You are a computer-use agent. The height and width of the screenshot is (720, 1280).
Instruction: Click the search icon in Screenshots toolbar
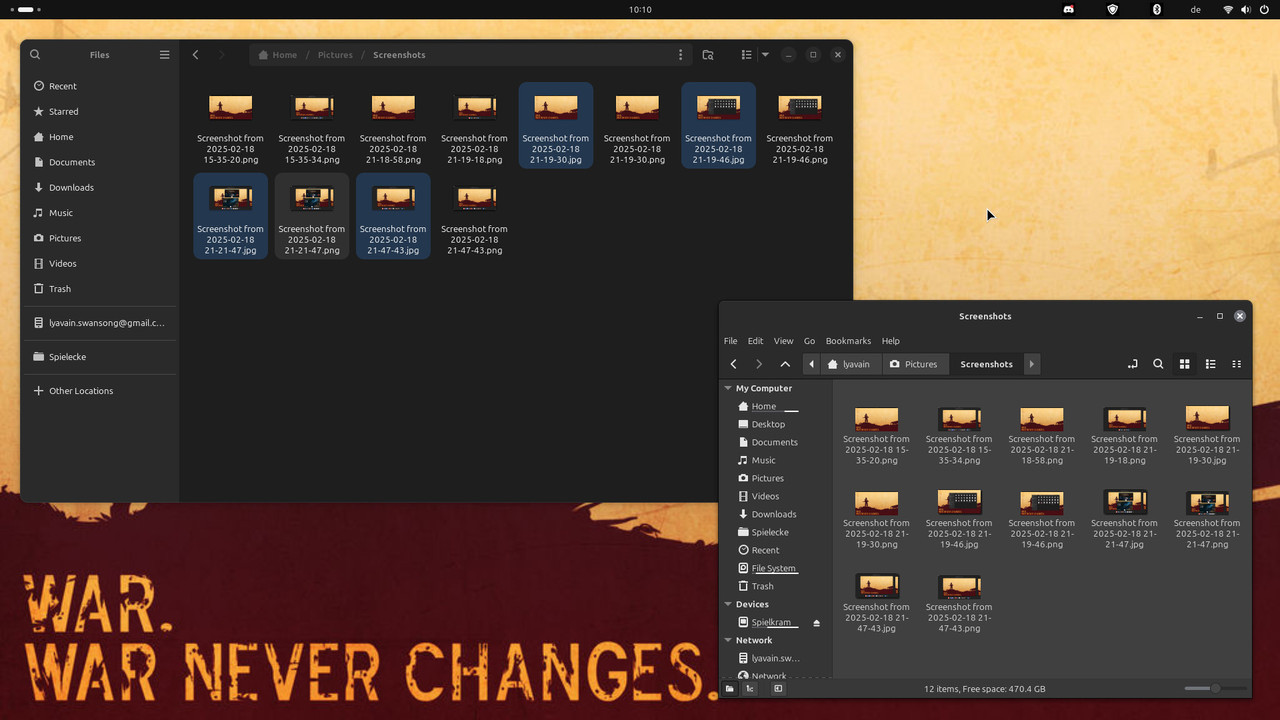[1158, 364]
